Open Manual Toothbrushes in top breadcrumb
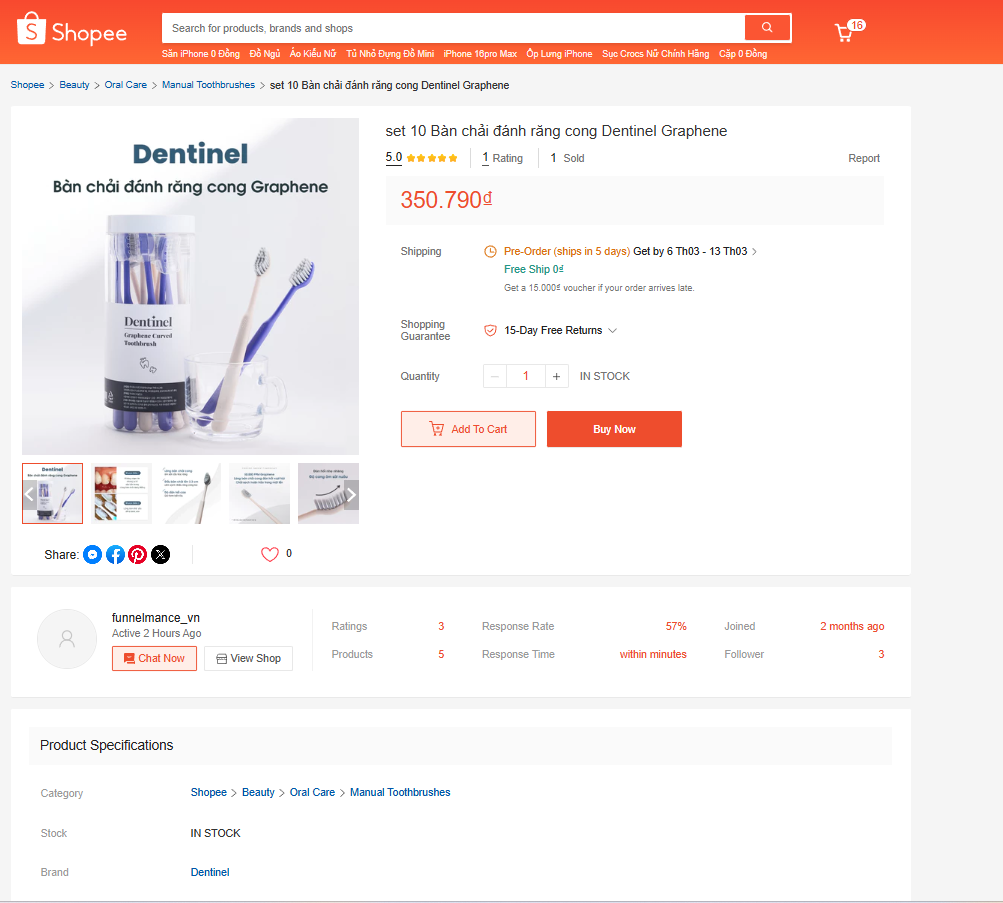1003x903 pixels. (208, 85)
